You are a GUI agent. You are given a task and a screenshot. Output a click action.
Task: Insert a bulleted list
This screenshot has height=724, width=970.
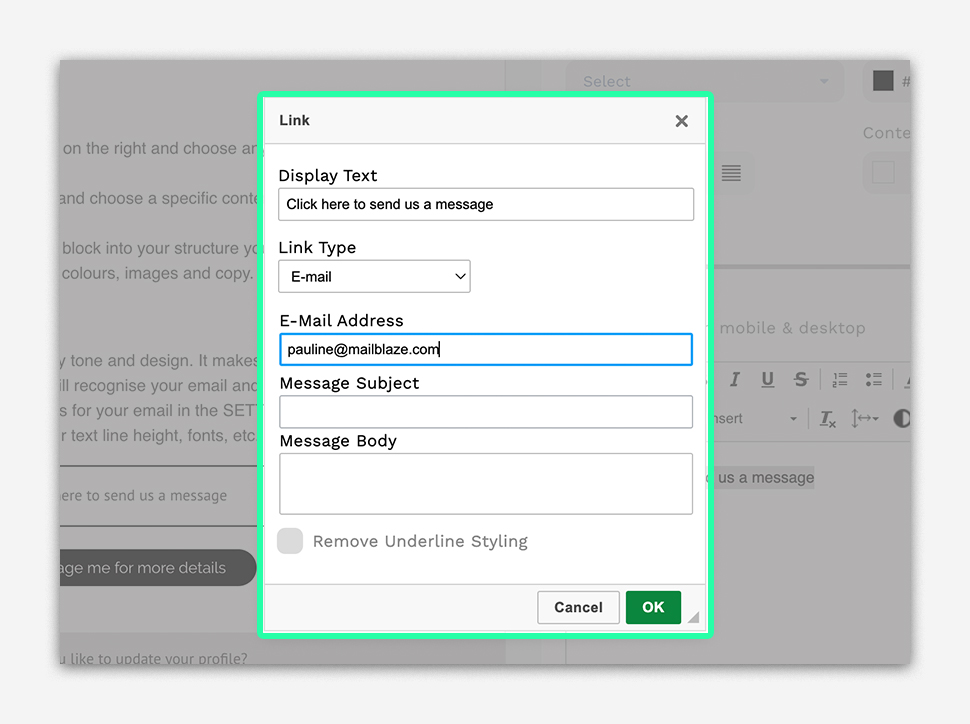(x=873, y=379)
